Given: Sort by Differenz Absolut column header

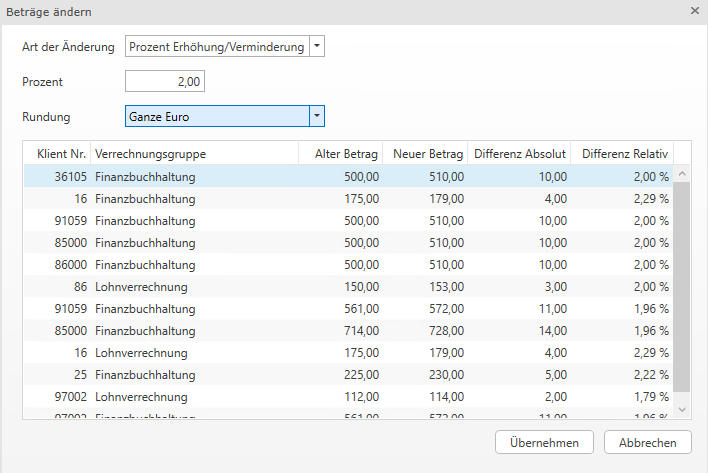Looking at the screenshot, I should pyautogui.click(x=520, y=153).
